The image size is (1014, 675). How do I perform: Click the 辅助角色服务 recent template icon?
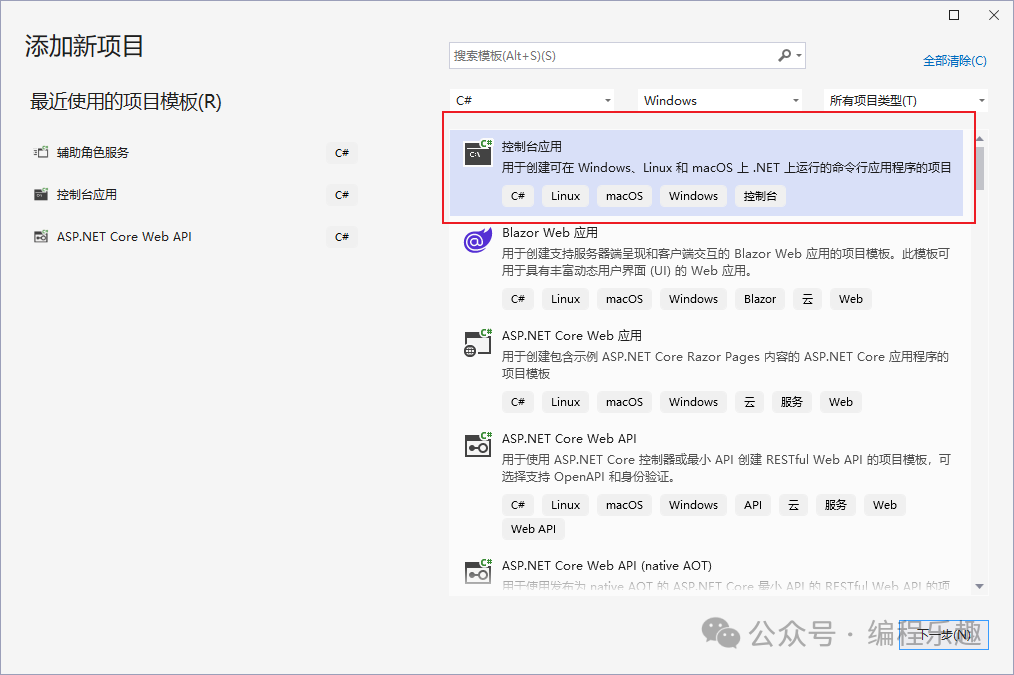41,153
